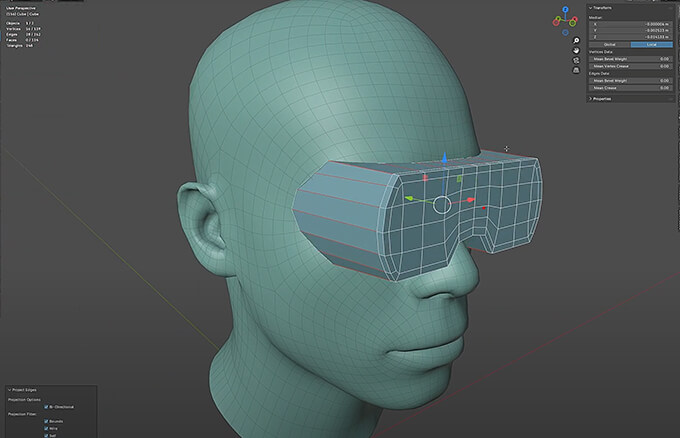Switch transform space to Global
680x438 pixels.
[x=611, y=44]
